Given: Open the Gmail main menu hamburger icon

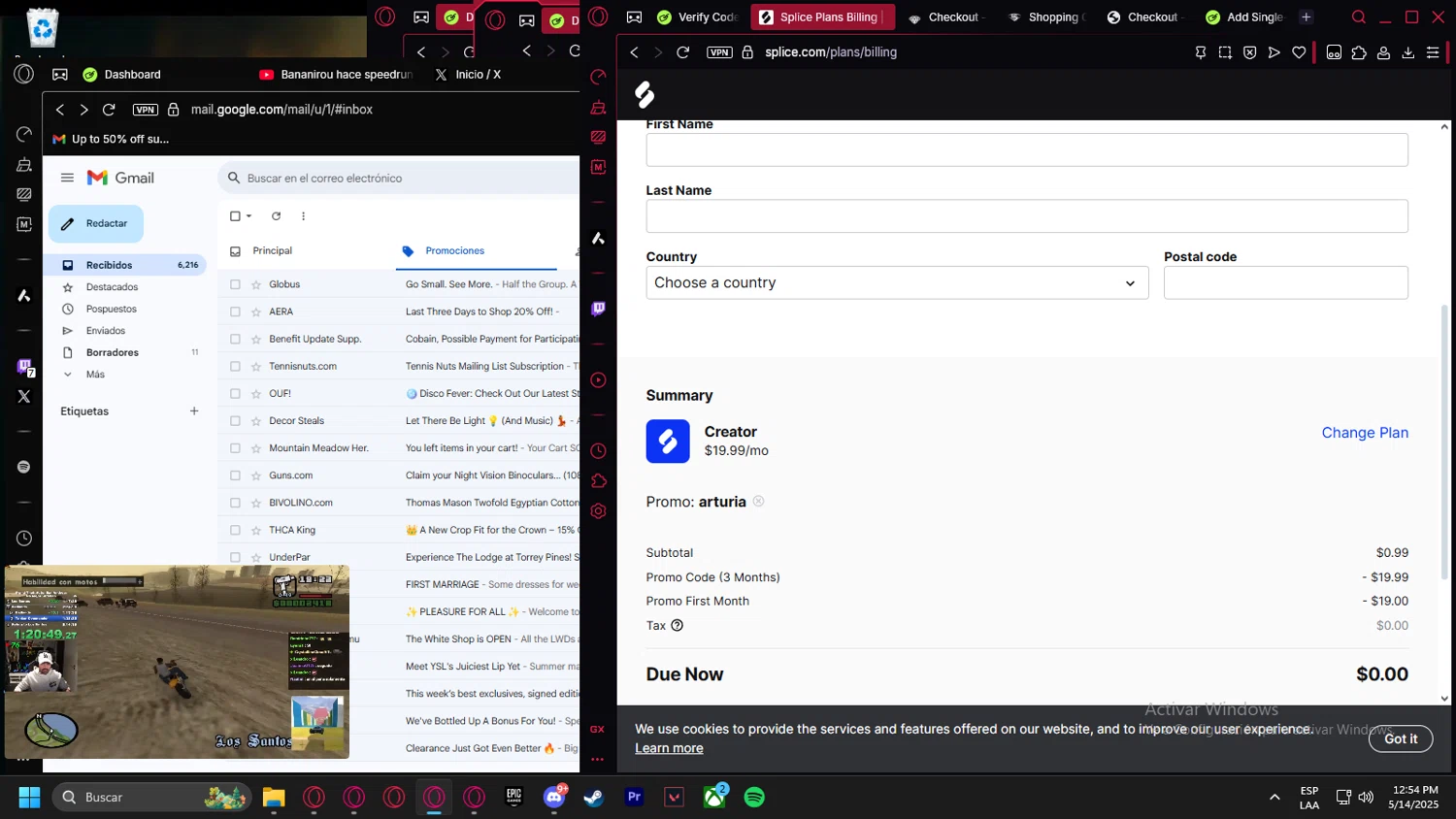Looking at the screenshot, I should 67,178.
